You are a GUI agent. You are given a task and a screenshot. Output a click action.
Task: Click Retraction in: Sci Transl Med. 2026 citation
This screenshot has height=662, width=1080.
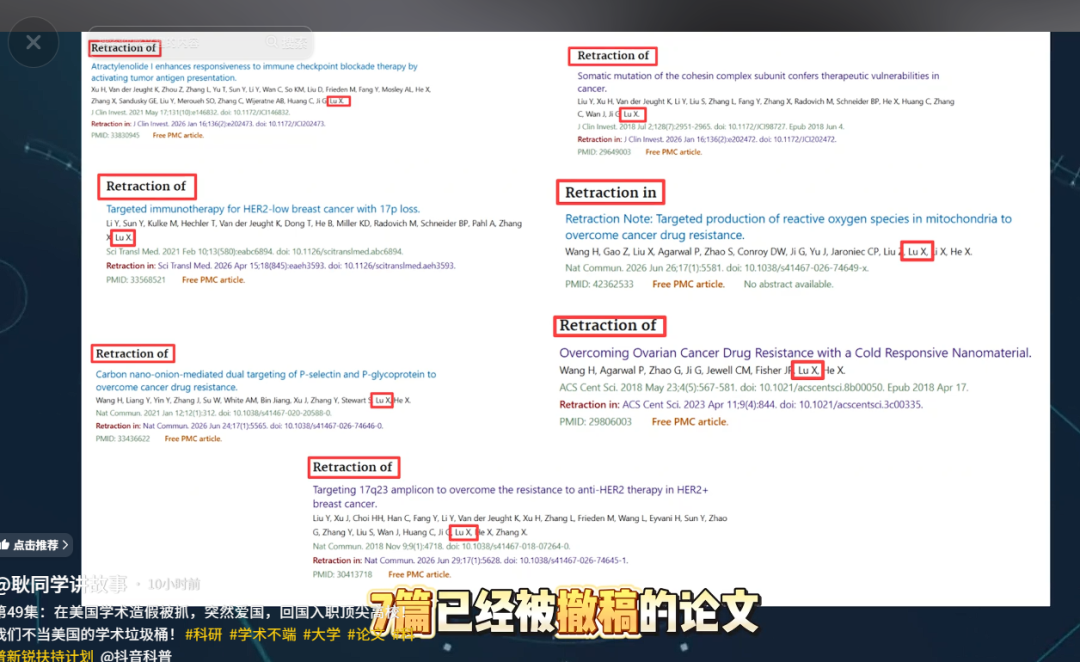pos(280,266)
